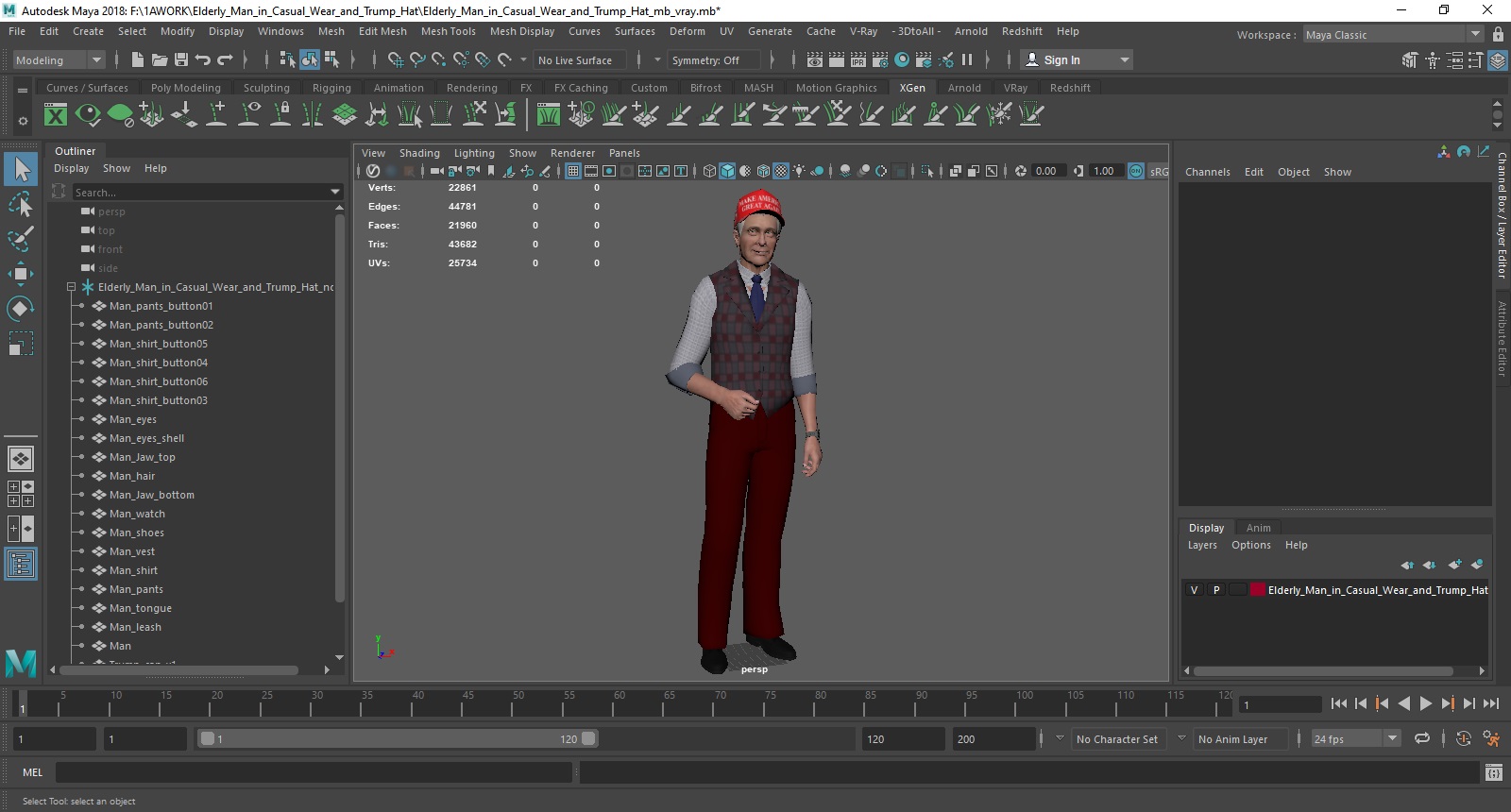Screen dimensions: 1511x812
Task: Open the No Character Set dropdown
Action: [x=1118, y=739]
